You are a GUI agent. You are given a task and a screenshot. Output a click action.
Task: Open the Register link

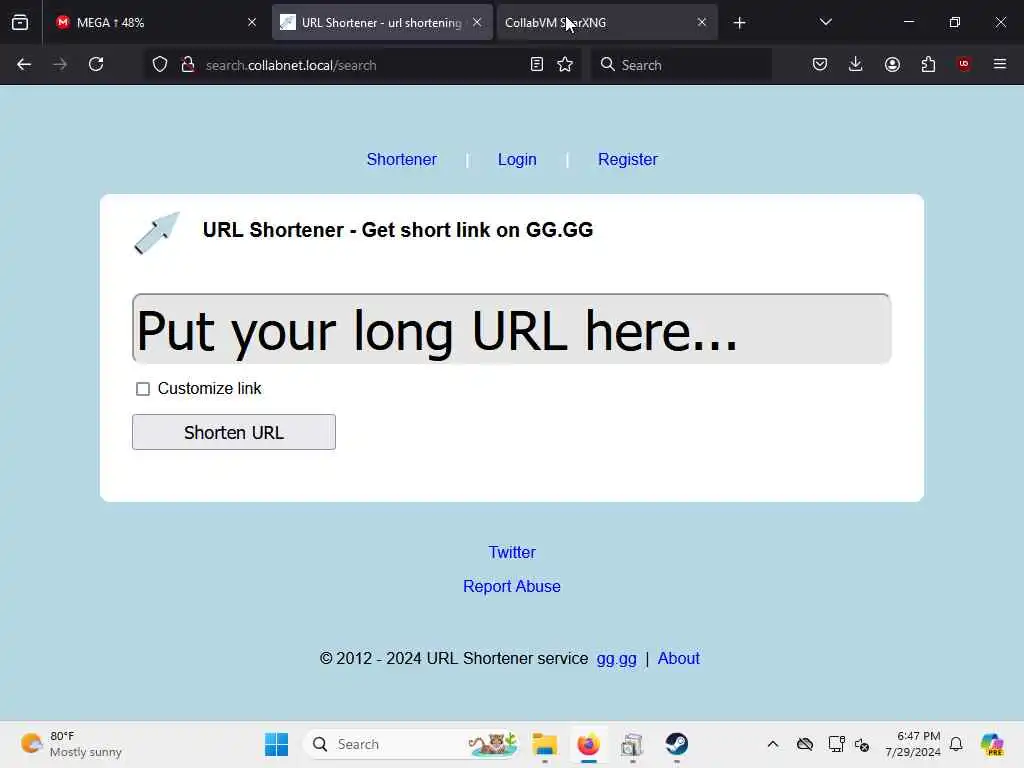[x=628, y=159]
